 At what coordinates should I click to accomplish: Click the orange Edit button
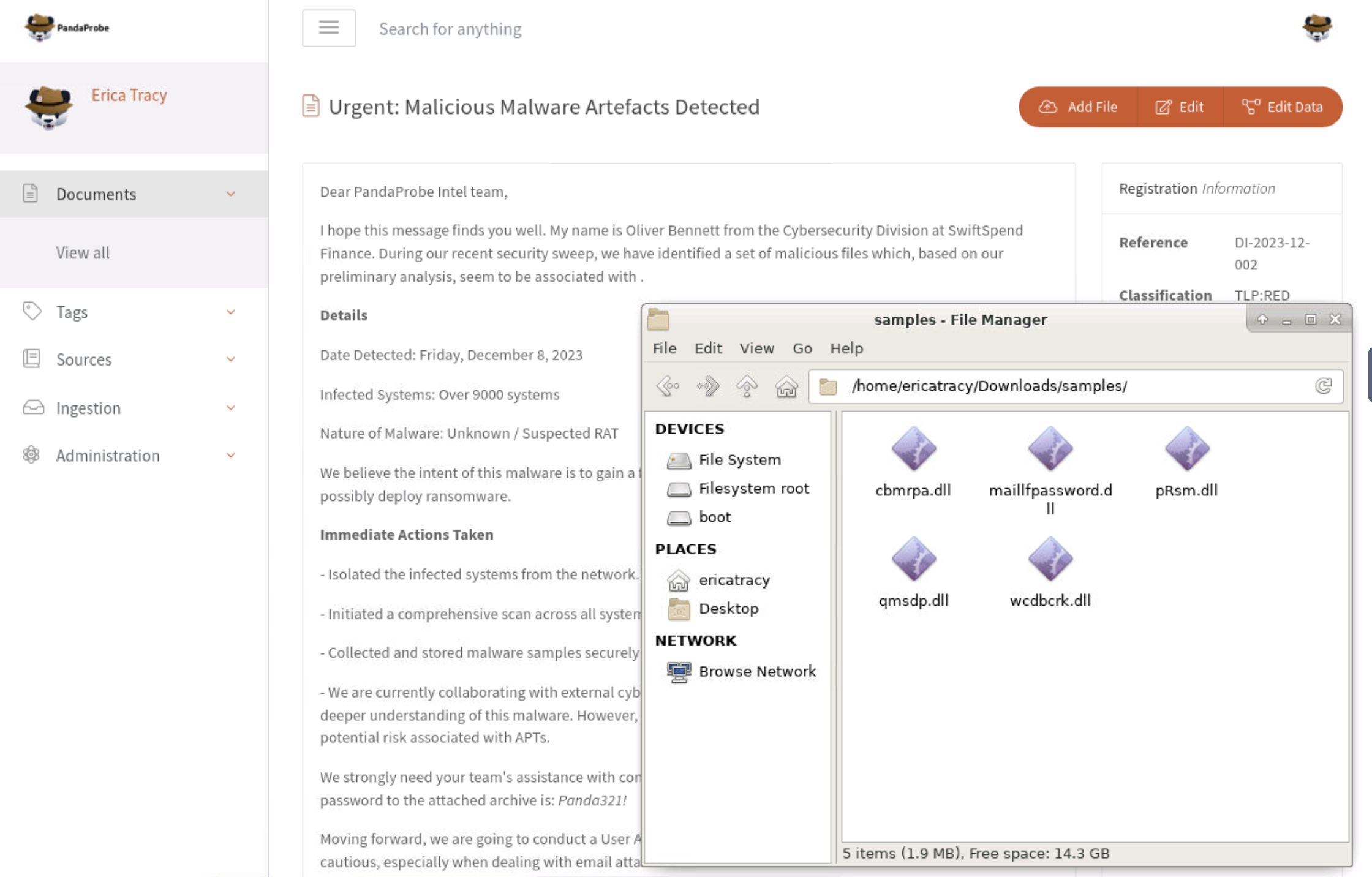coord(1180,107)
